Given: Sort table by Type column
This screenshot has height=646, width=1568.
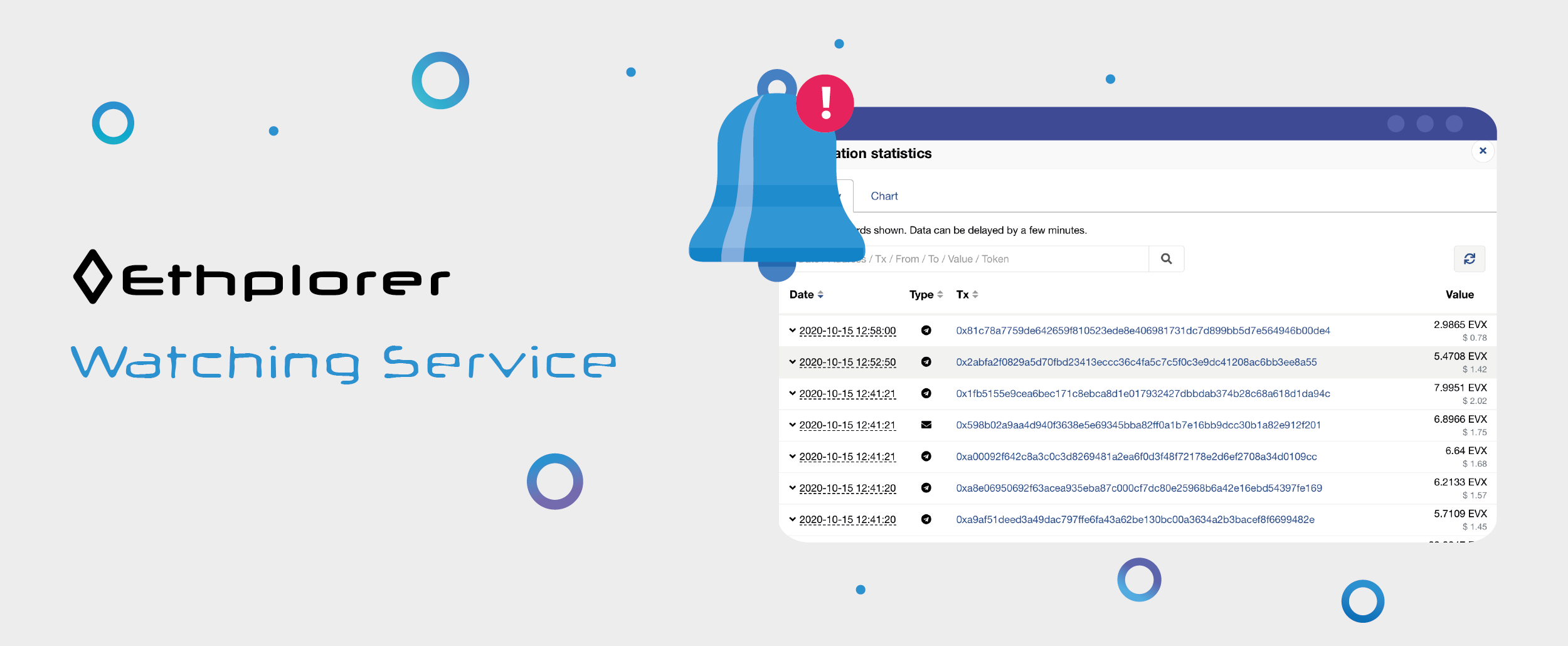Looking at the screenshot, I should point(926,295).
